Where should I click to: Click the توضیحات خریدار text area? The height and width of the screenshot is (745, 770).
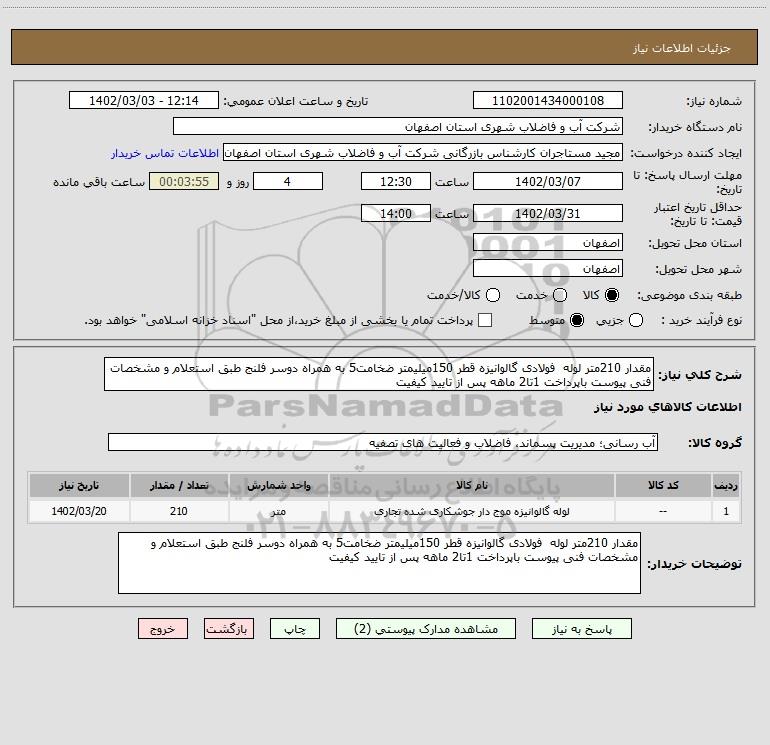tap(380, 563)
